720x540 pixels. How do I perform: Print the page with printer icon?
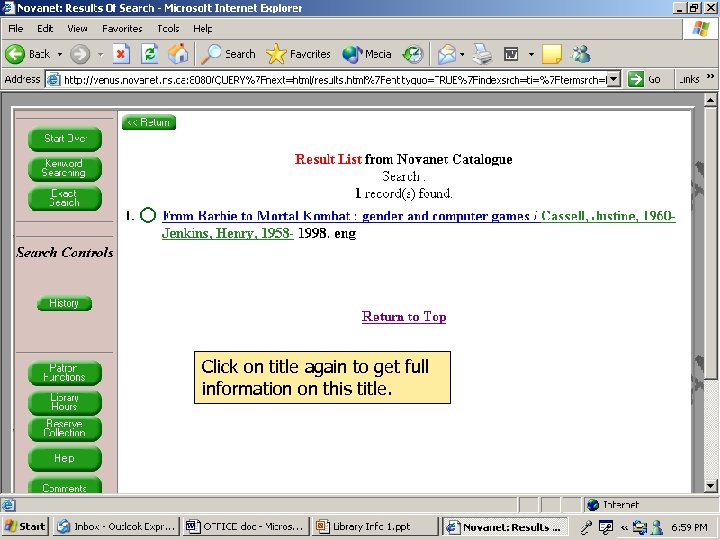point(482,54)
